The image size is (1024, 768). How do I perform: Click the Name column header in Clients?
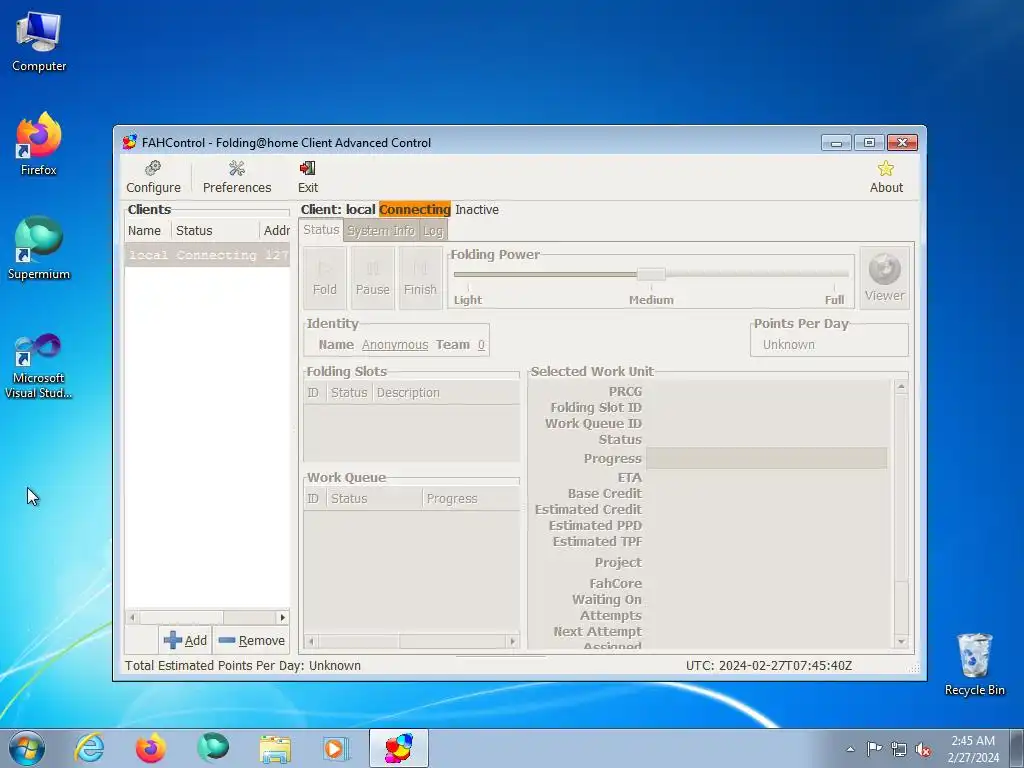(148, 231)
